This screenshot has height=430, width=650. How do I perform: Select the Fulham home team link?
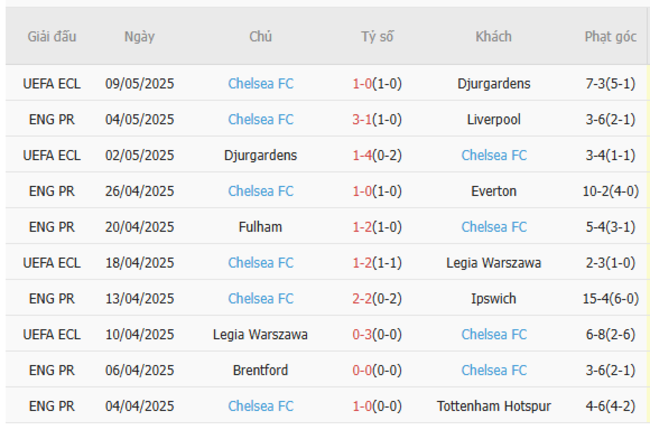pos(260,227)
